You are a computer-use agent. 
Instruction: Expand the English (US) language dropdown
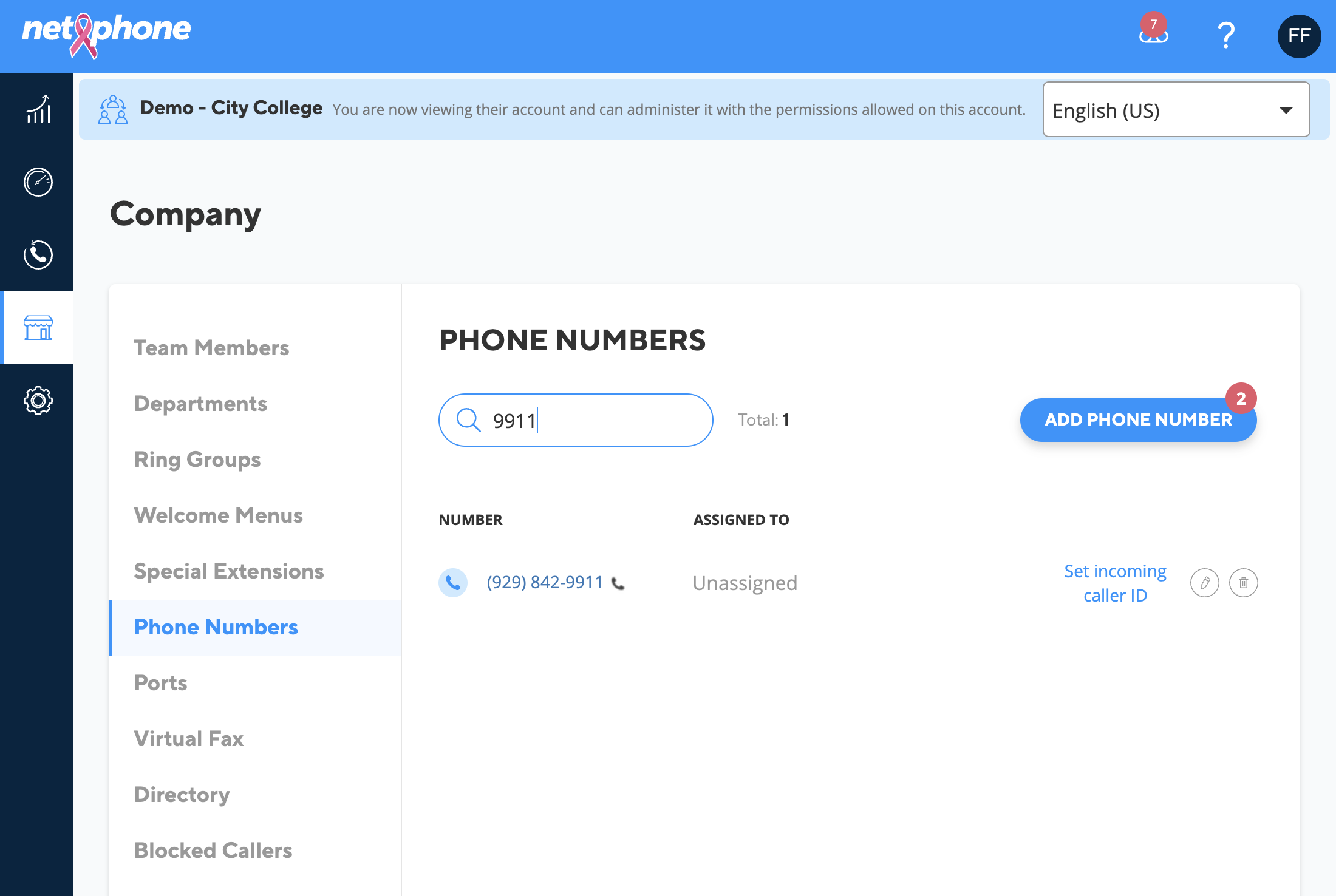1176,109
